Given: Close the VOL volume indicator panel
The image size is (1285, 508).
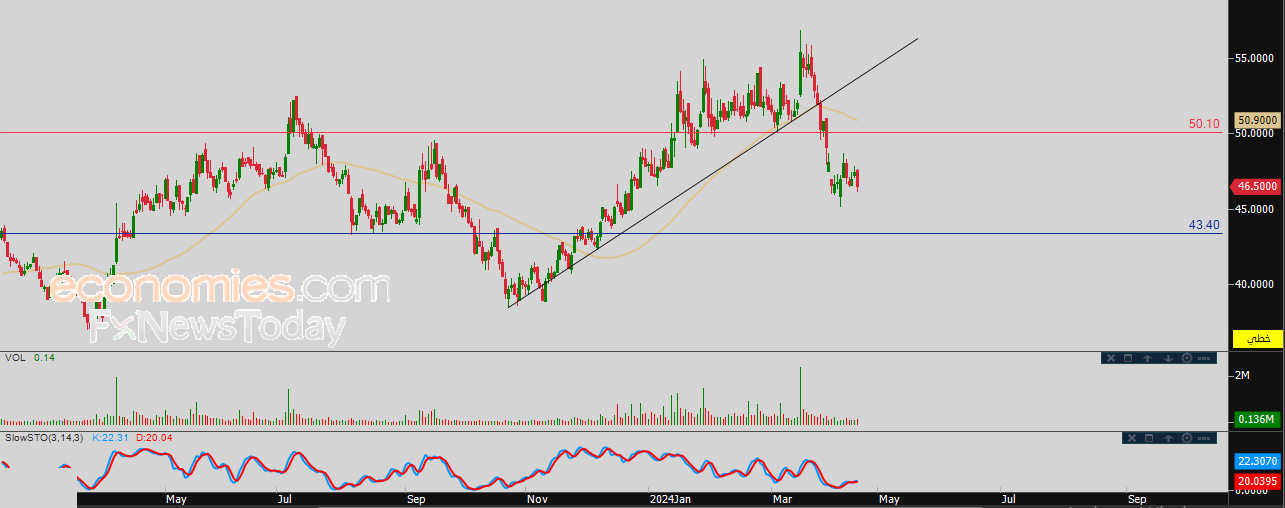Looking at the screenshot, I should click(1111, 358).
